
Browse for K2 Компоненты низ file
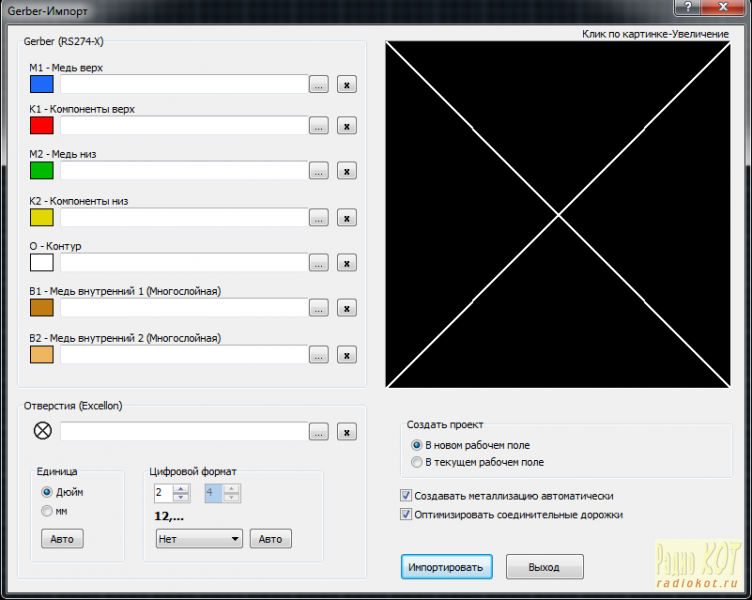[x=318, y=218]
